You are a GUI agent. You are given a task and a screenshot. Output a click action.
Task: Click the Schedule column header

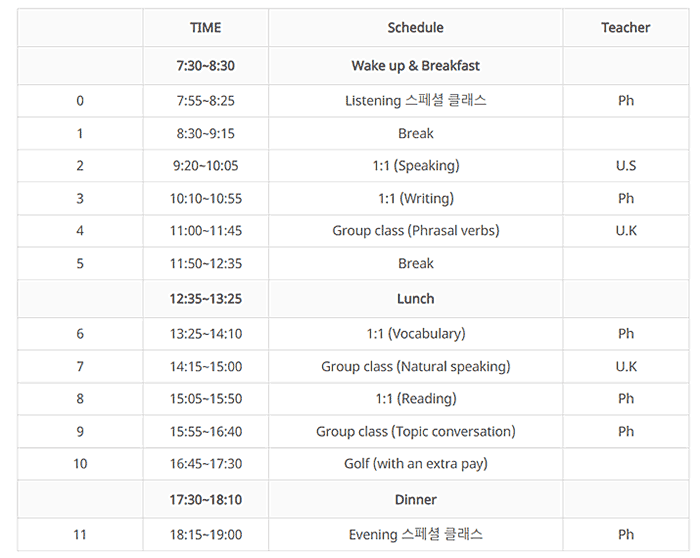pyautogui.click(x=415, y=28)
